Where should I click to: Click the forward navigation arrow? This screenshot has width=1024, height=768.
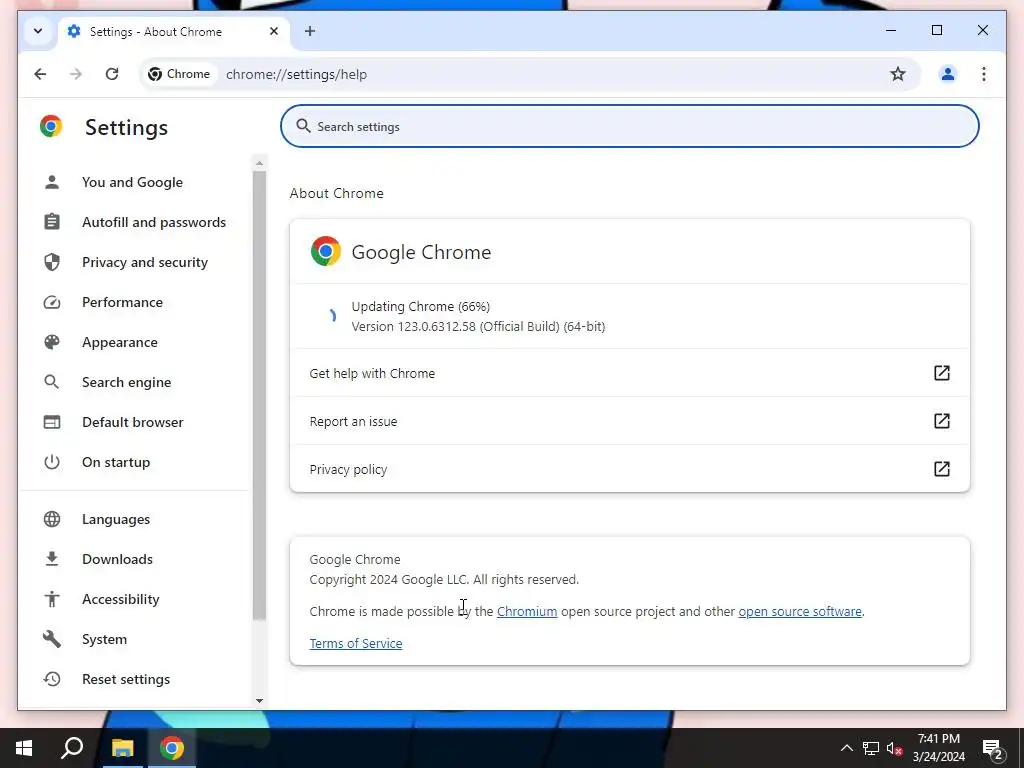(76, 74)
